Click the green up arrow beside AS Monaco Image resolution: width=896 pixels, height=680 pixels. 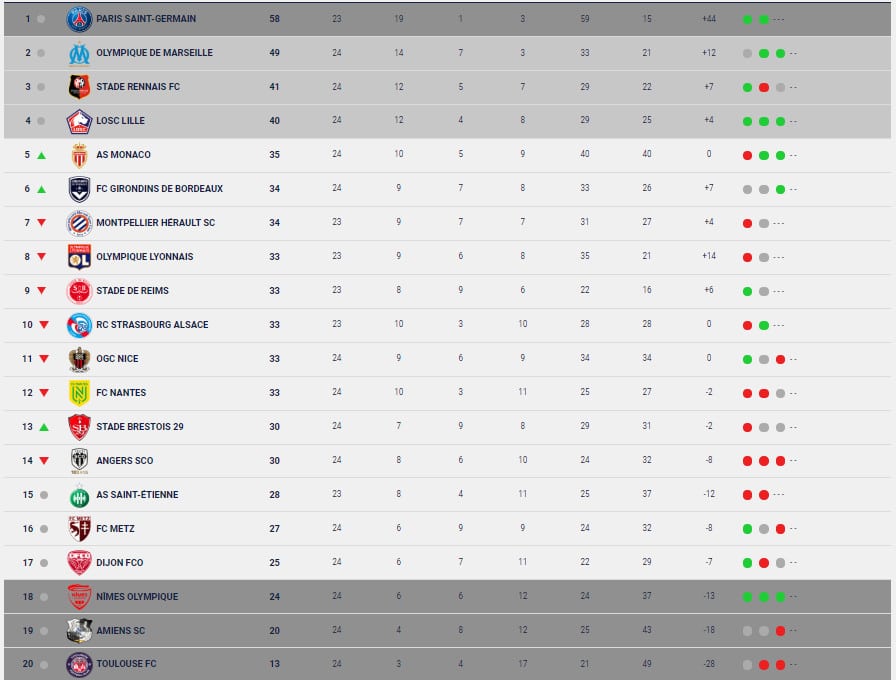click(x=42, y=155)
